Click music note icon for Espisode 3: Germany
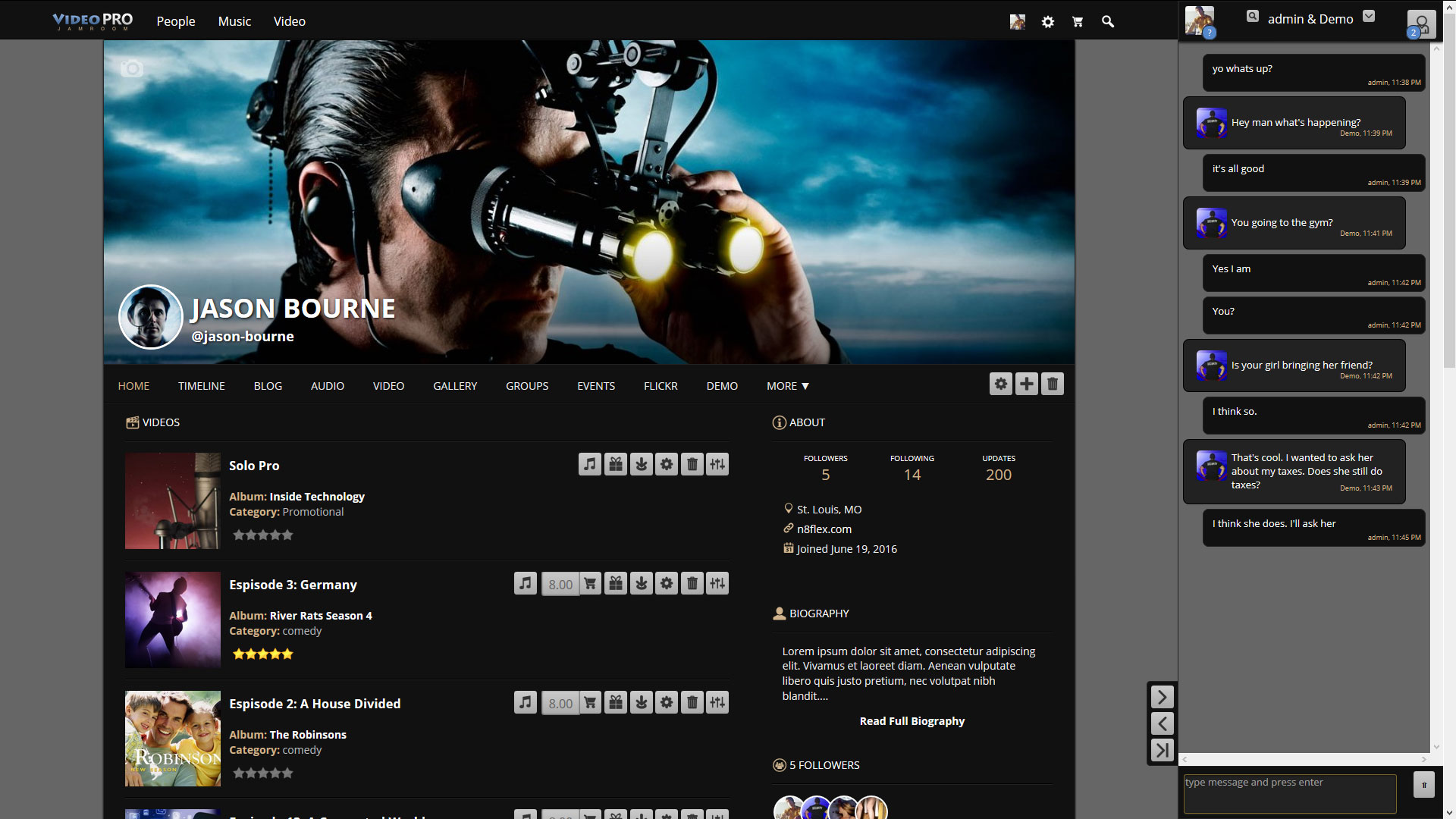This screenshot has height=819, width=1456. click(x=526, y=583)
